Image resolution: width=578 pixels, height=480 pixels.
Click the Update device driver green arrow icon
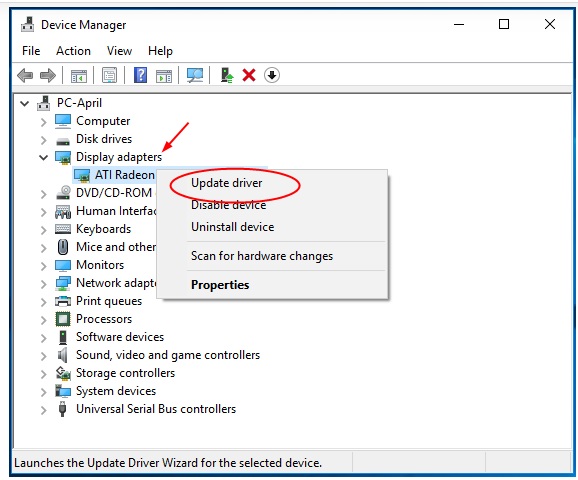pos(227,75)
